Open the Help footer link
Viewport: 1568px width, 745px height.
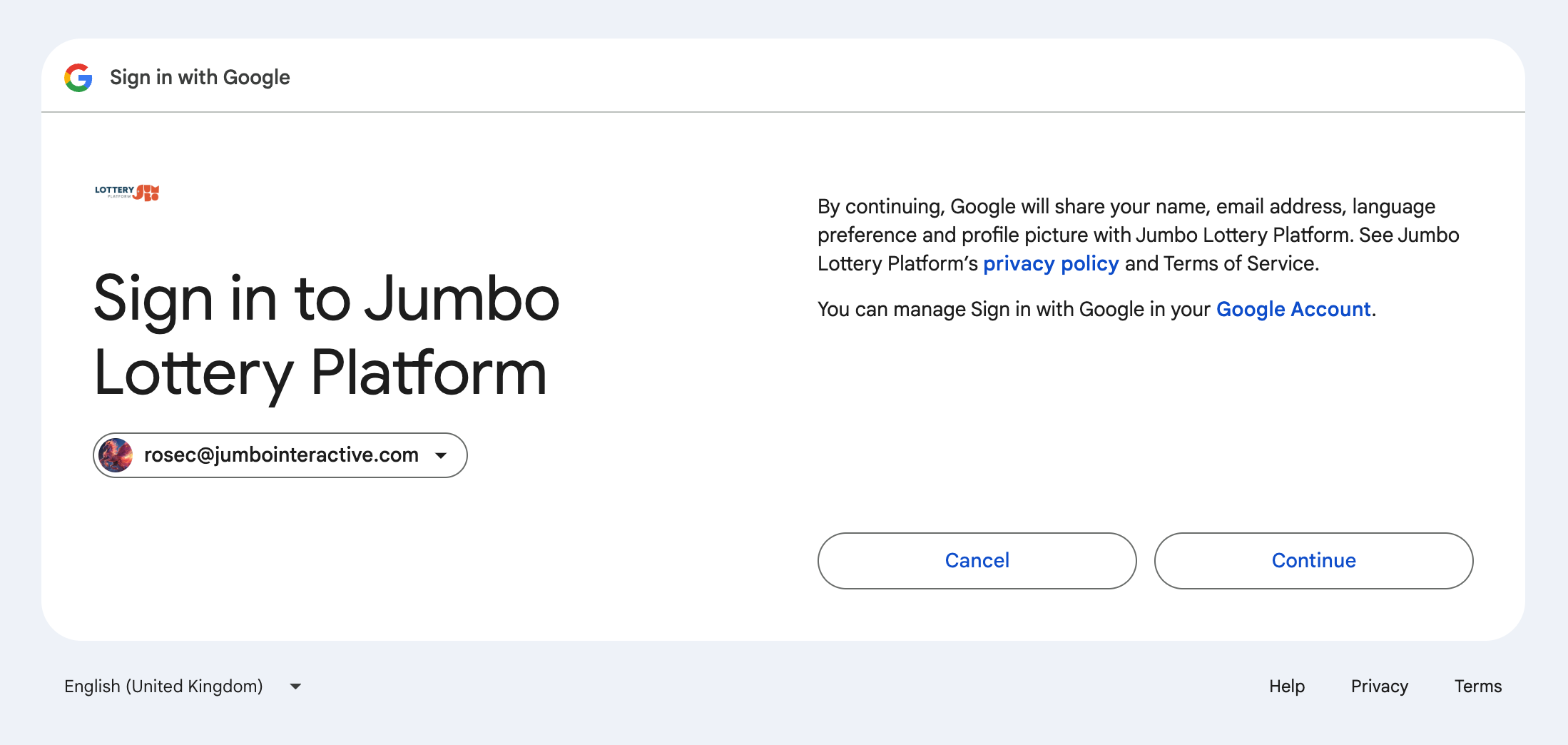point(1287,686)
